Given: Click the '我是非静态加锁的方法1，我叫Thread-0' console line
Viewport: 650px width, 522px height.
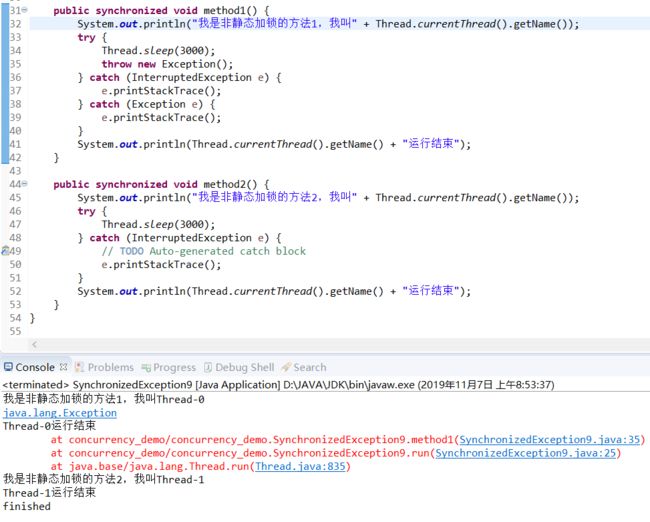Looking at the screenshot, I should click(x=104, y=399).
